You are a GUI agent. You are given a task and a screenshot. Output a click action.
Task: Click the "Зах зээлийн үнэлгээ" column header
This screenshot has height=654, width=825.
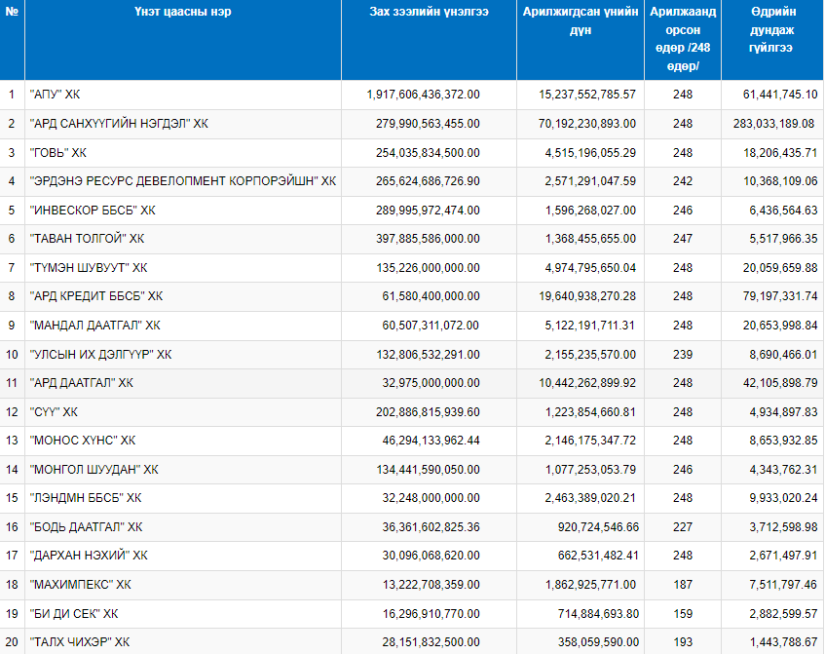coord(429,12)
